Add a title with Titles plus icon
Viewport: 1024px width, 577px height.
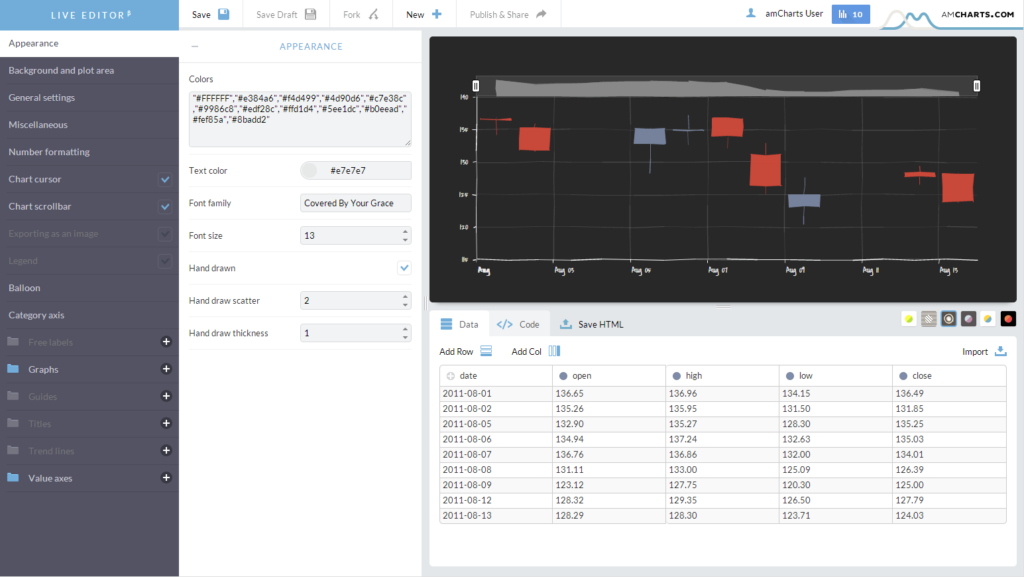click(166, 423)
